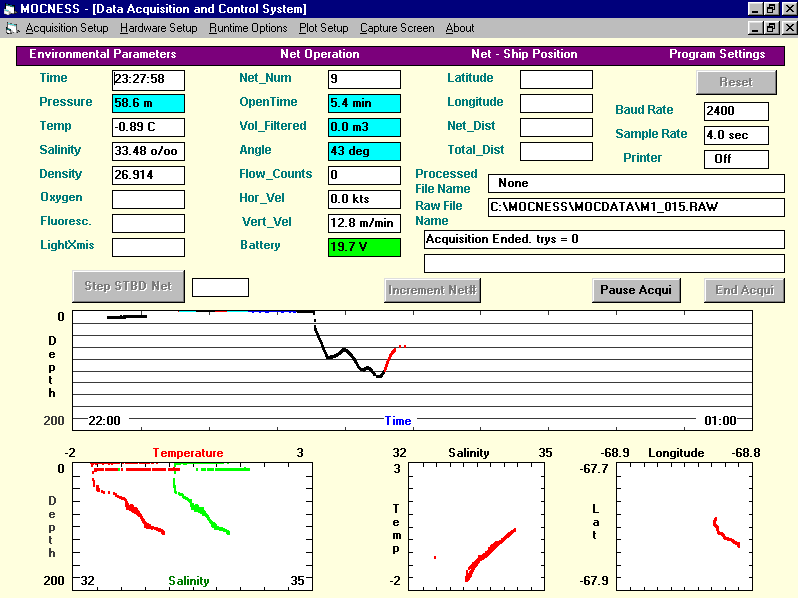Click the Depth versus Time plot
798x598 pixels.
pyautogui.click(x=412, y=370)
